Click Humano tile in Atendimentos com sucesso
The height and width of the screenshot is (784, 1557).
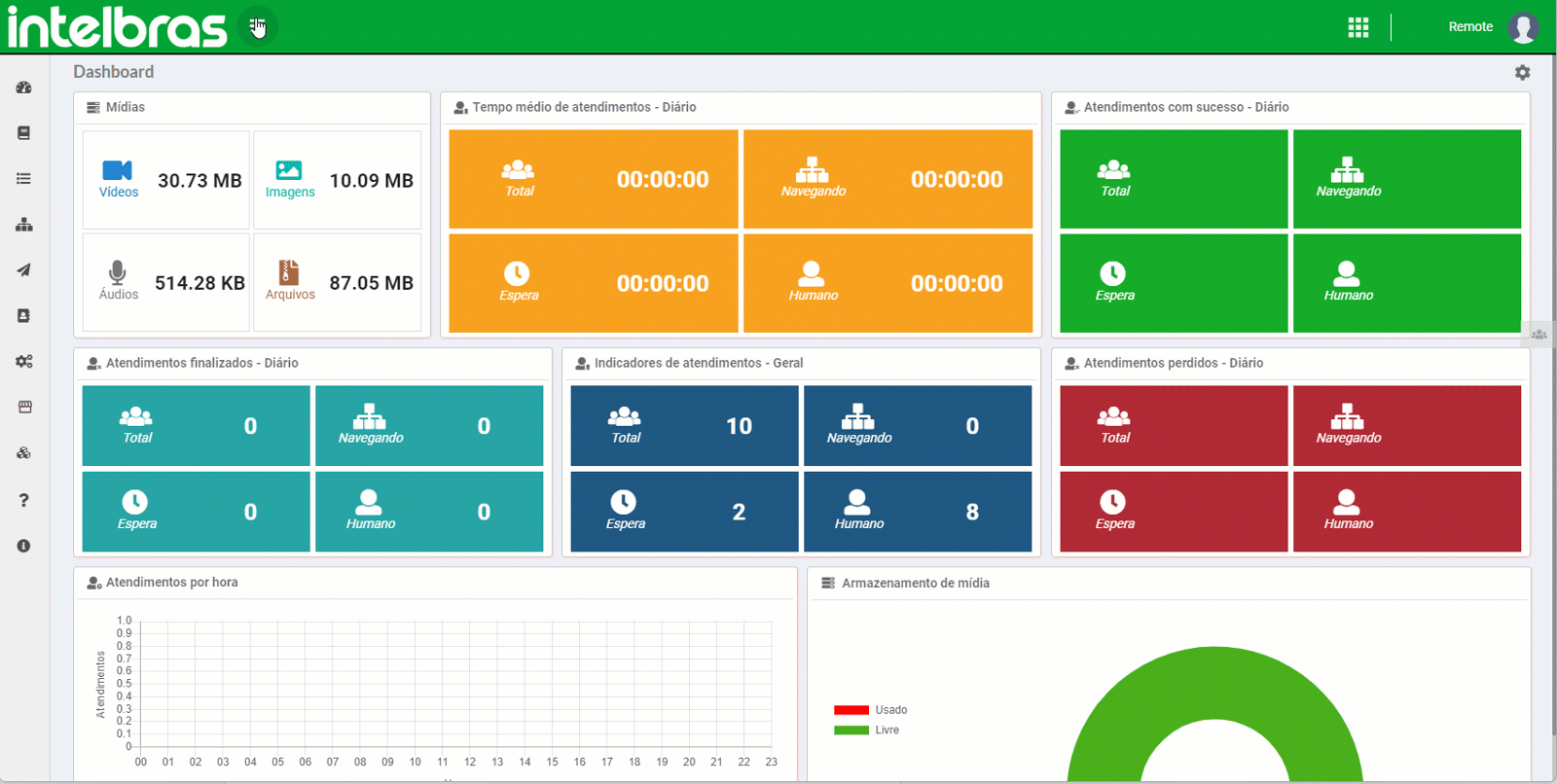(x=1407, y=283)
